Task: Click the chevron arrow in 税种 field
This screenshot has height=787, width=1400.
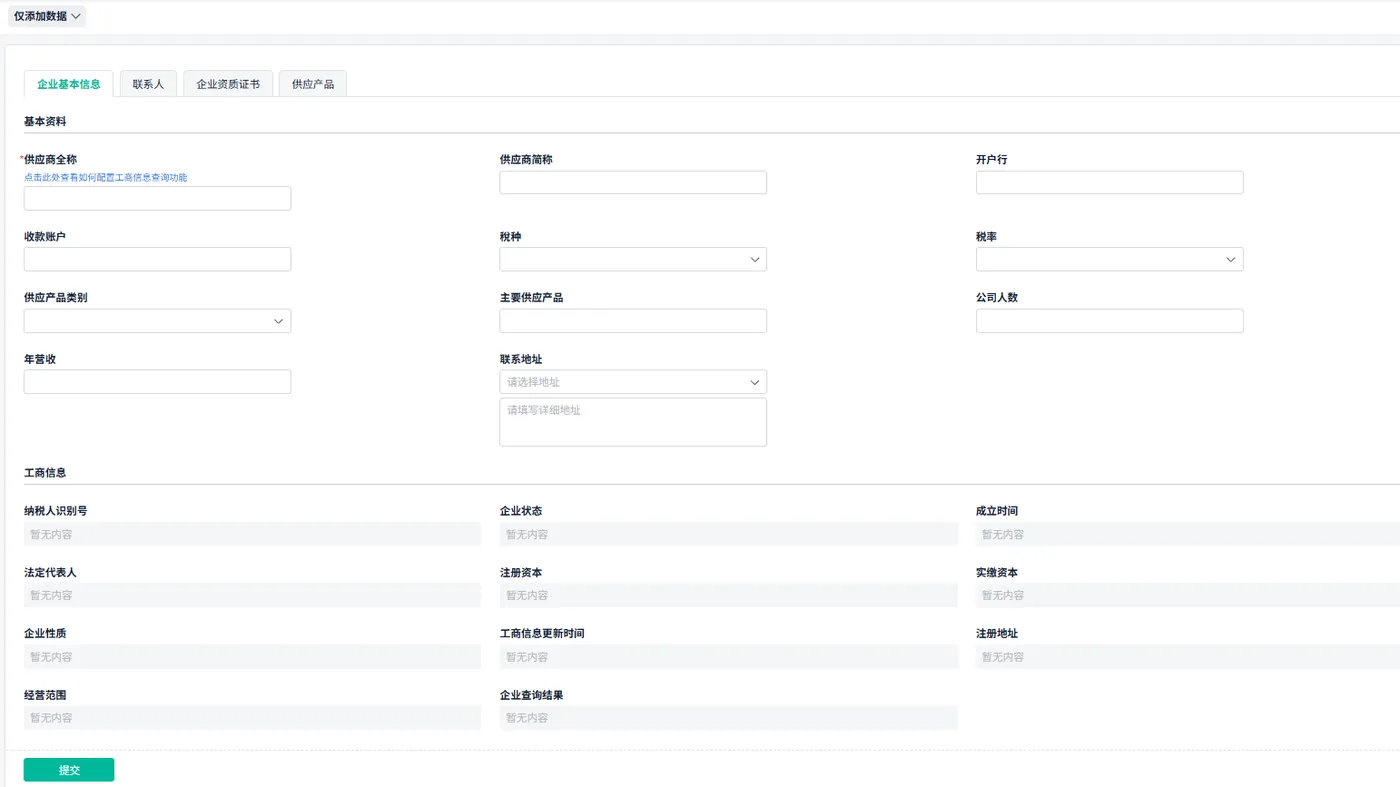Action: (755, 260)
